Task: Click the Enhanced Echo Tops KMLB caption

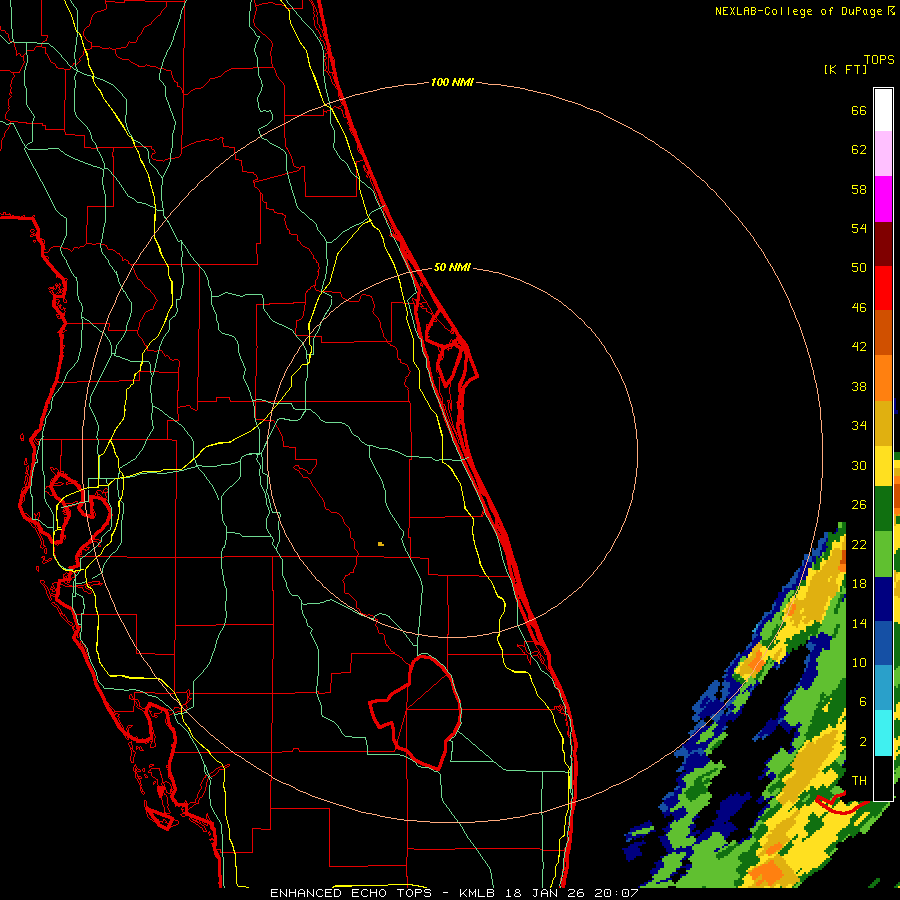Action: pyautogui.click(x=454, y=893)
